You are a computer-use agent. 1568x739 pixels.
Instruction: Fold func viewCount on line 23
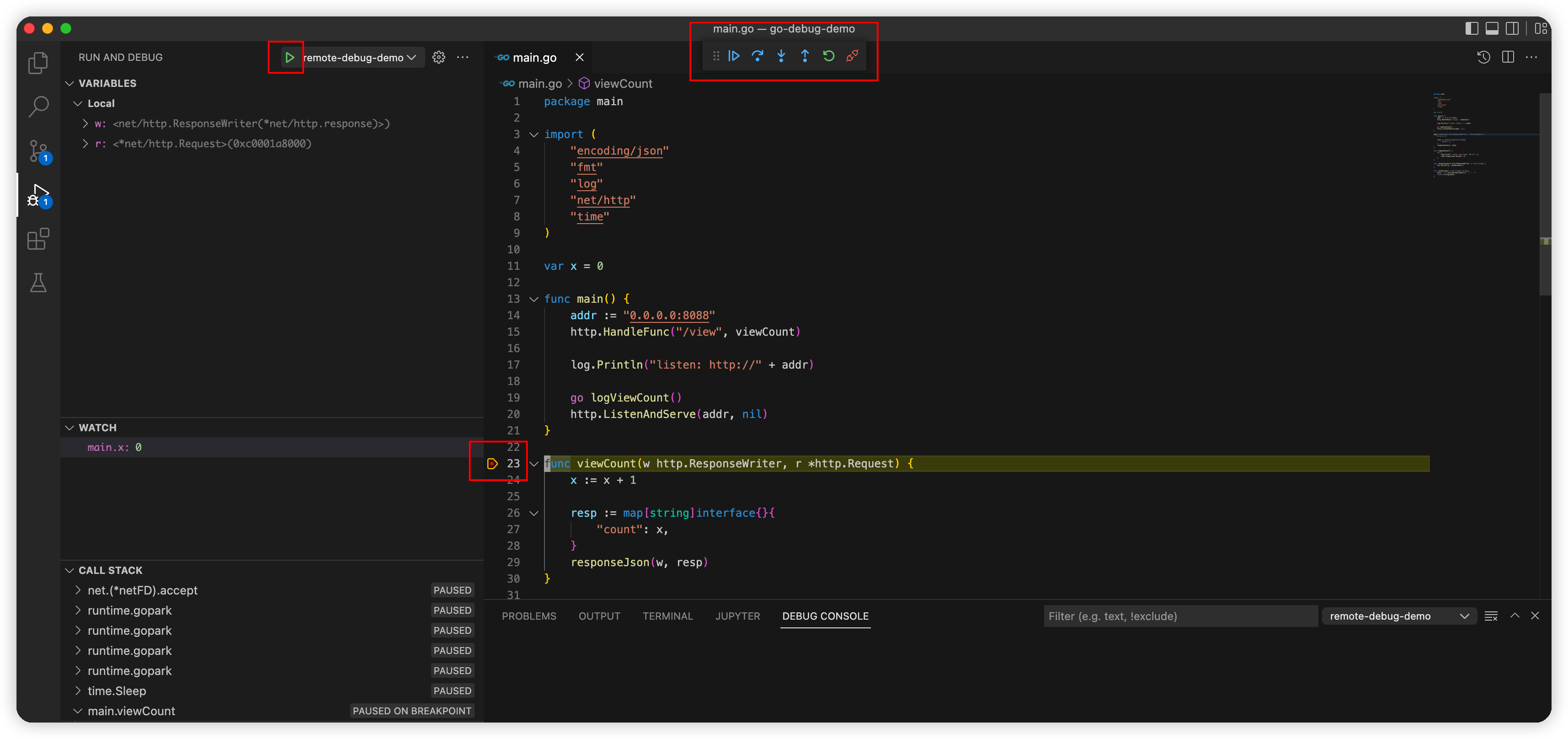coord(534,464)
